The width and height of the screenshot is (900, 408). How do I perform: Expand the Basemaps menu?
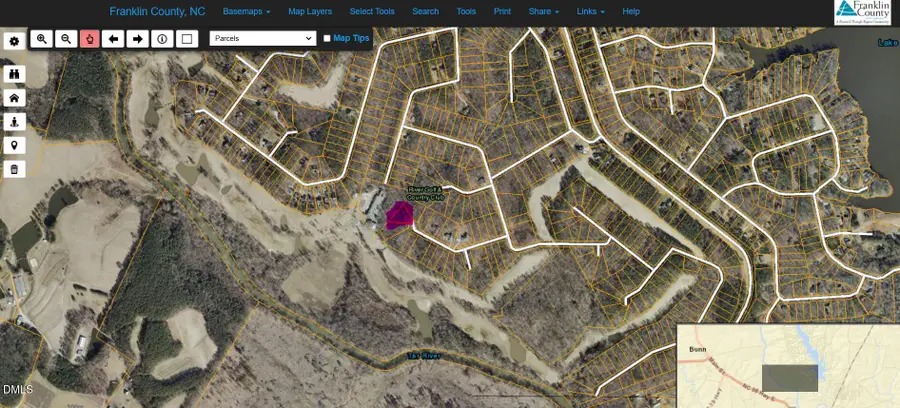pos(246,11)
